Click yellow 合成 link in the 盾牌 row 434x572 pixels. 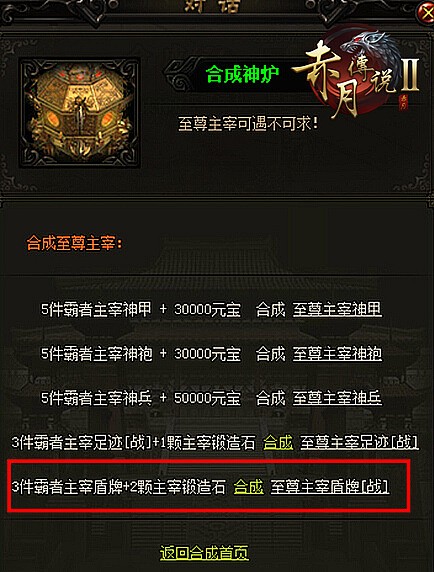248,487
